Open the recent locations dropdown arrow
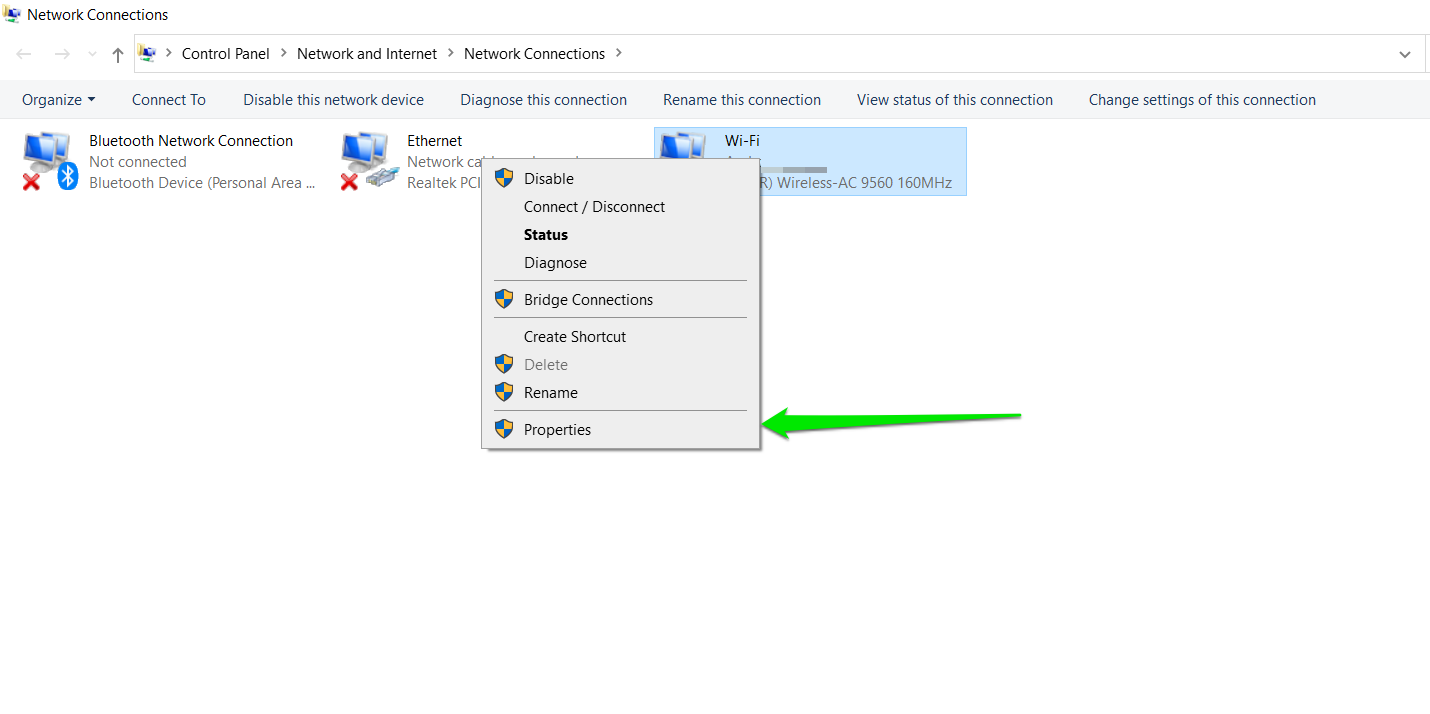 click(92, 55)
